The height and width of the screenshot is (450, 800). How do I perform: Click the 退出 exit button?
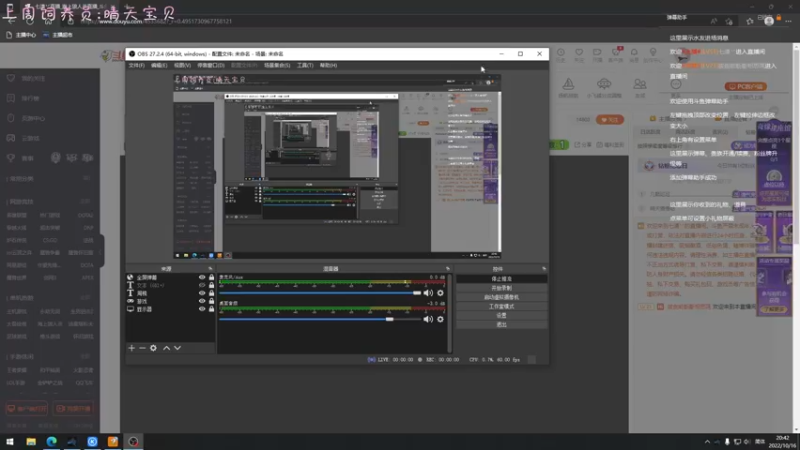502,325
